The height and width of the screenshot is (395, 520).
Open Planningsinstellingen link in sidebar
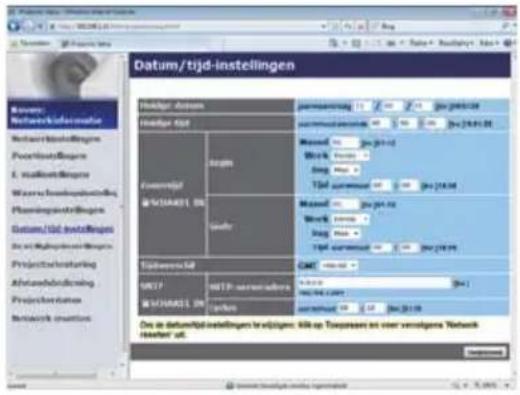[x=58, y=210]
